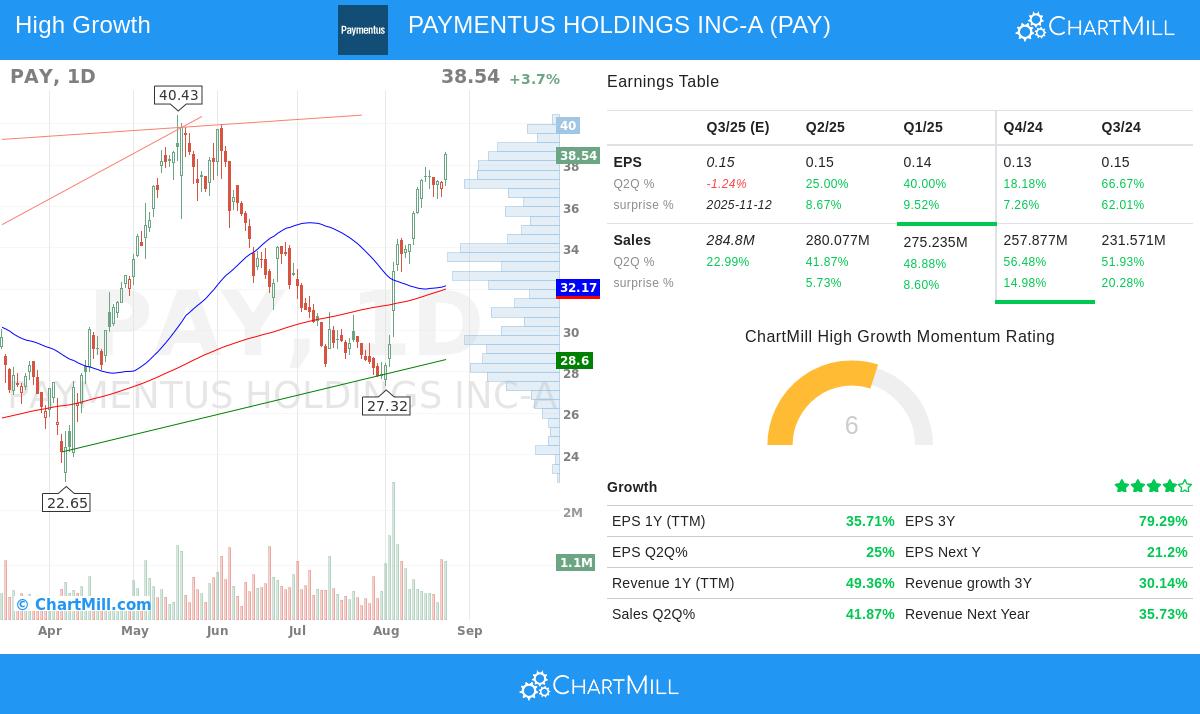Click the 'EPS 1Y (TTM)' row
The width and height of the screenshot is (1200, 714).
pos(753,521)
